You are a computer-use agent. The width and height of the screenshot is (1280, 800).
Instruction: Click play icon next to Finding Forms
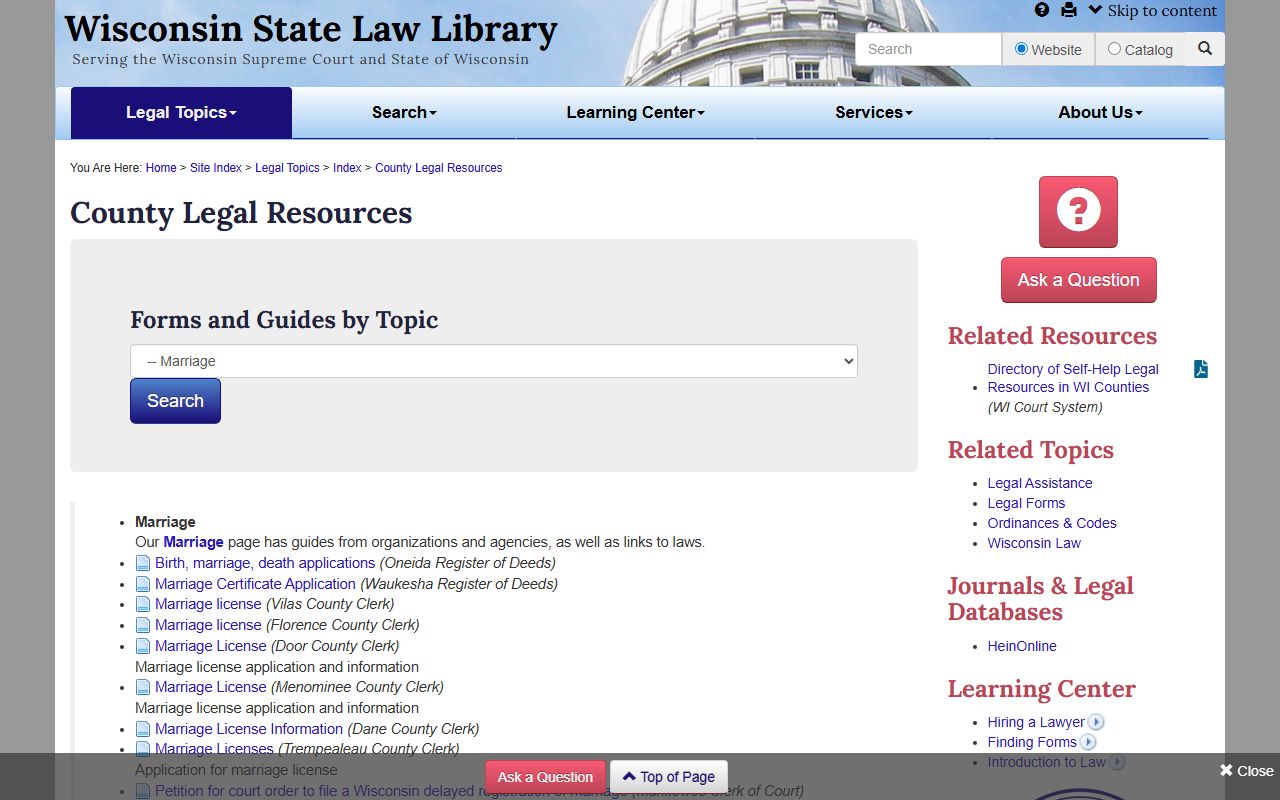tap(1088, 742)
